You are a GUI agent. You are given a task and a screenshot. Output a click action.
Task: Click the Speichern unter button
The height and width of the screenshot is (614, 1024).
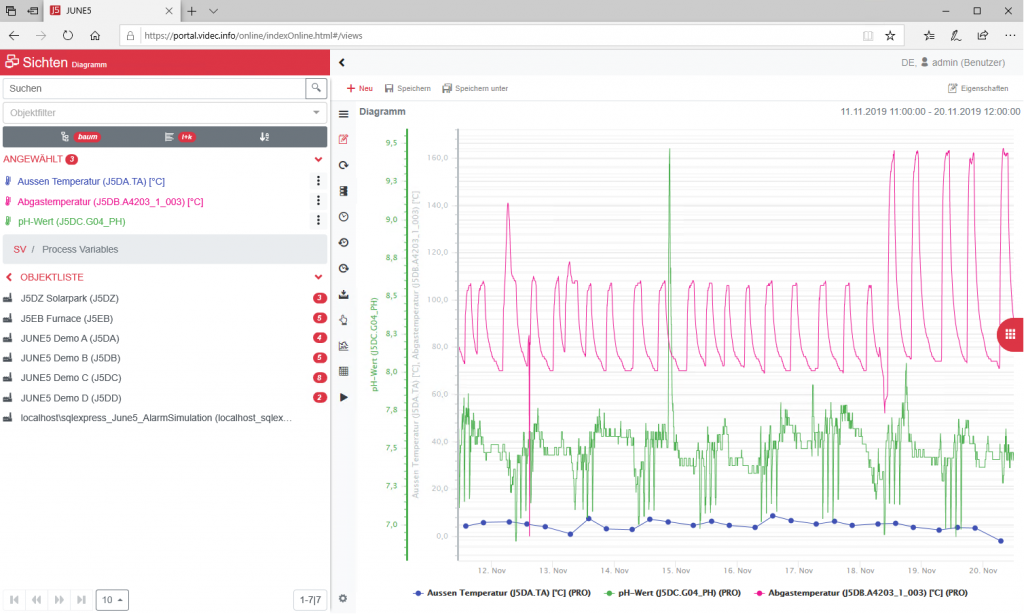475,88
